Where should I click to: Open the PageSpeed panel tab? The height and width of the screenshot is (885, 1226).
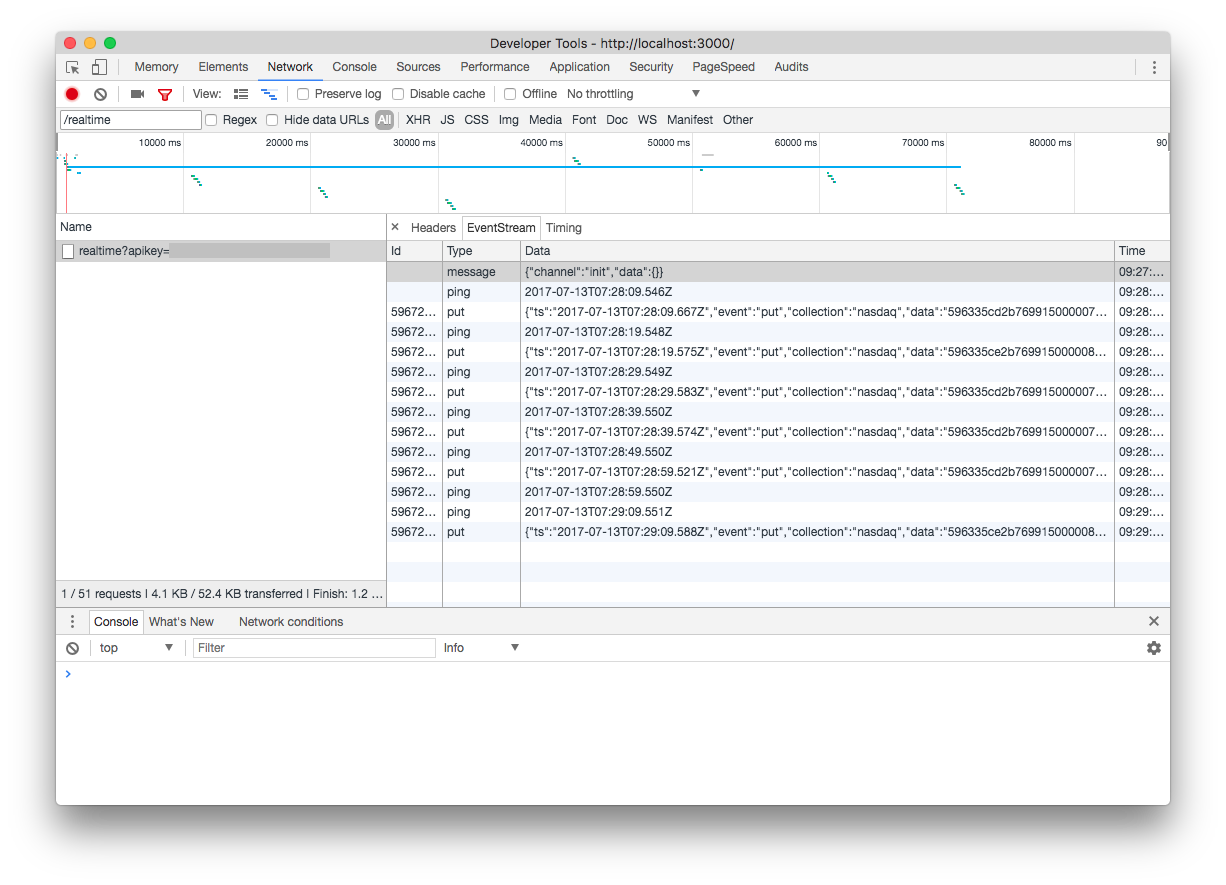[723, 67]
